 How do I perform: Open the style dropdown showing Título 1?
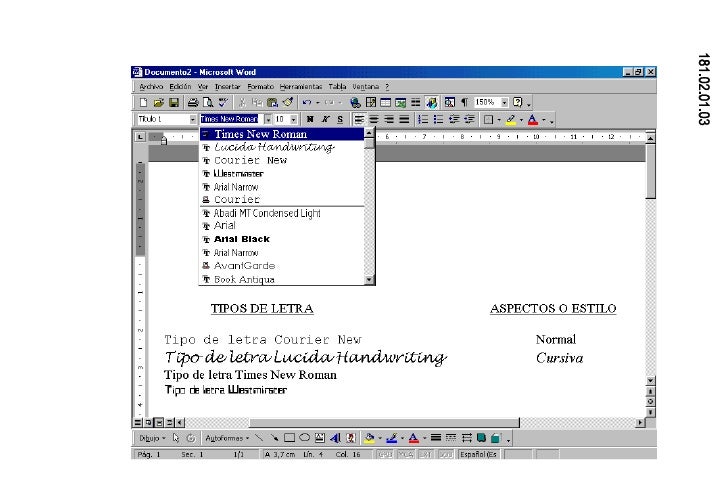click(x=193, y=120)
